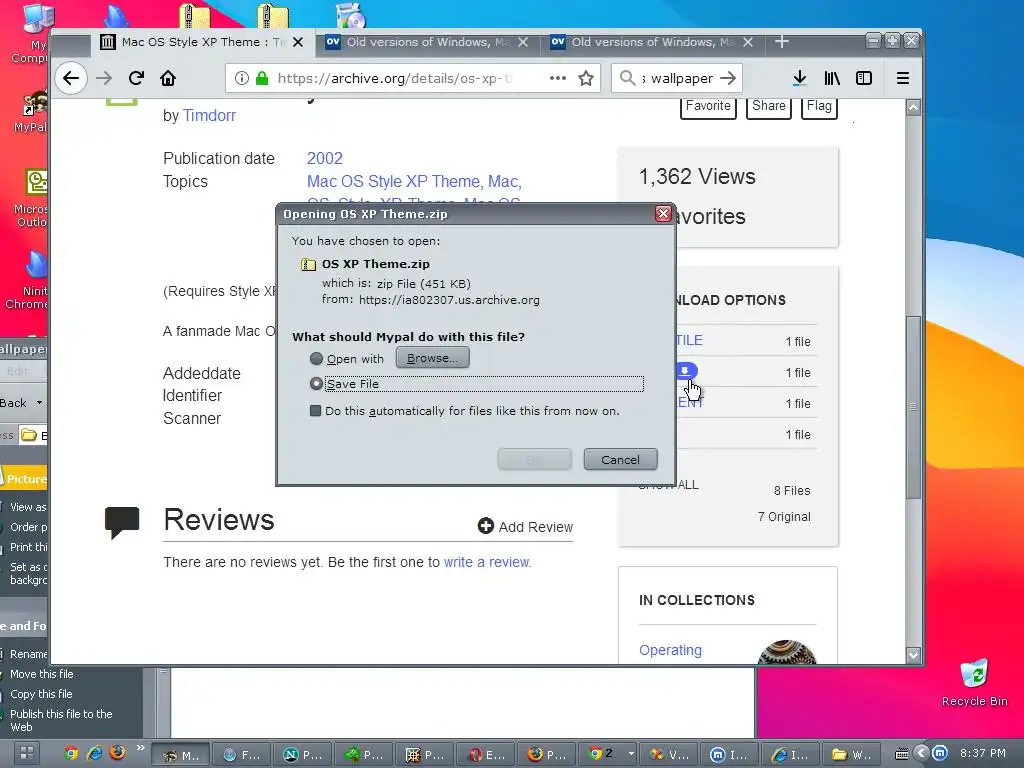Click 'Publish this file to the Web'
Viewport: 1024px width, 768px height.
61,720
